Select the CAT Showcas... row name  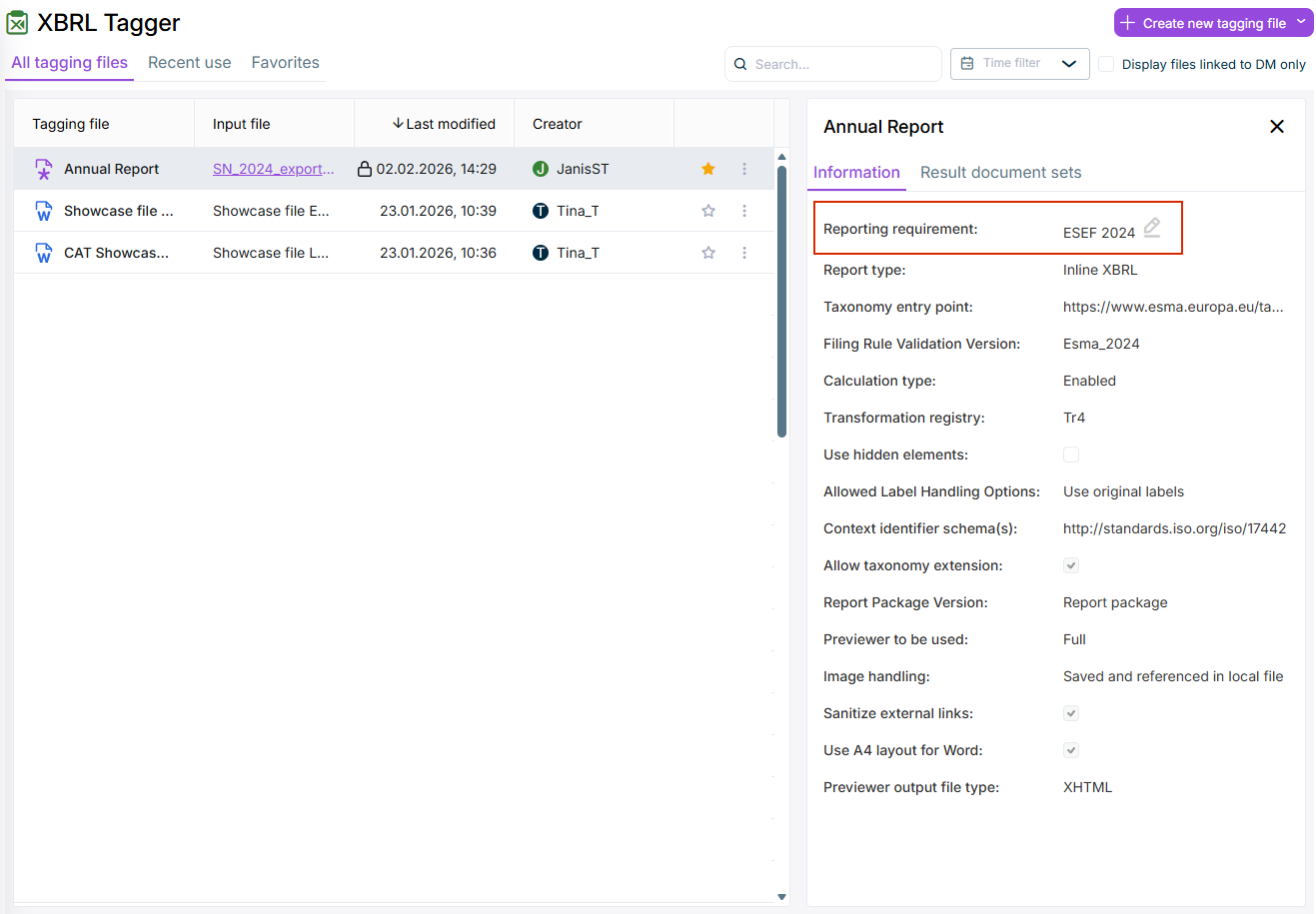tap(116, 253)
